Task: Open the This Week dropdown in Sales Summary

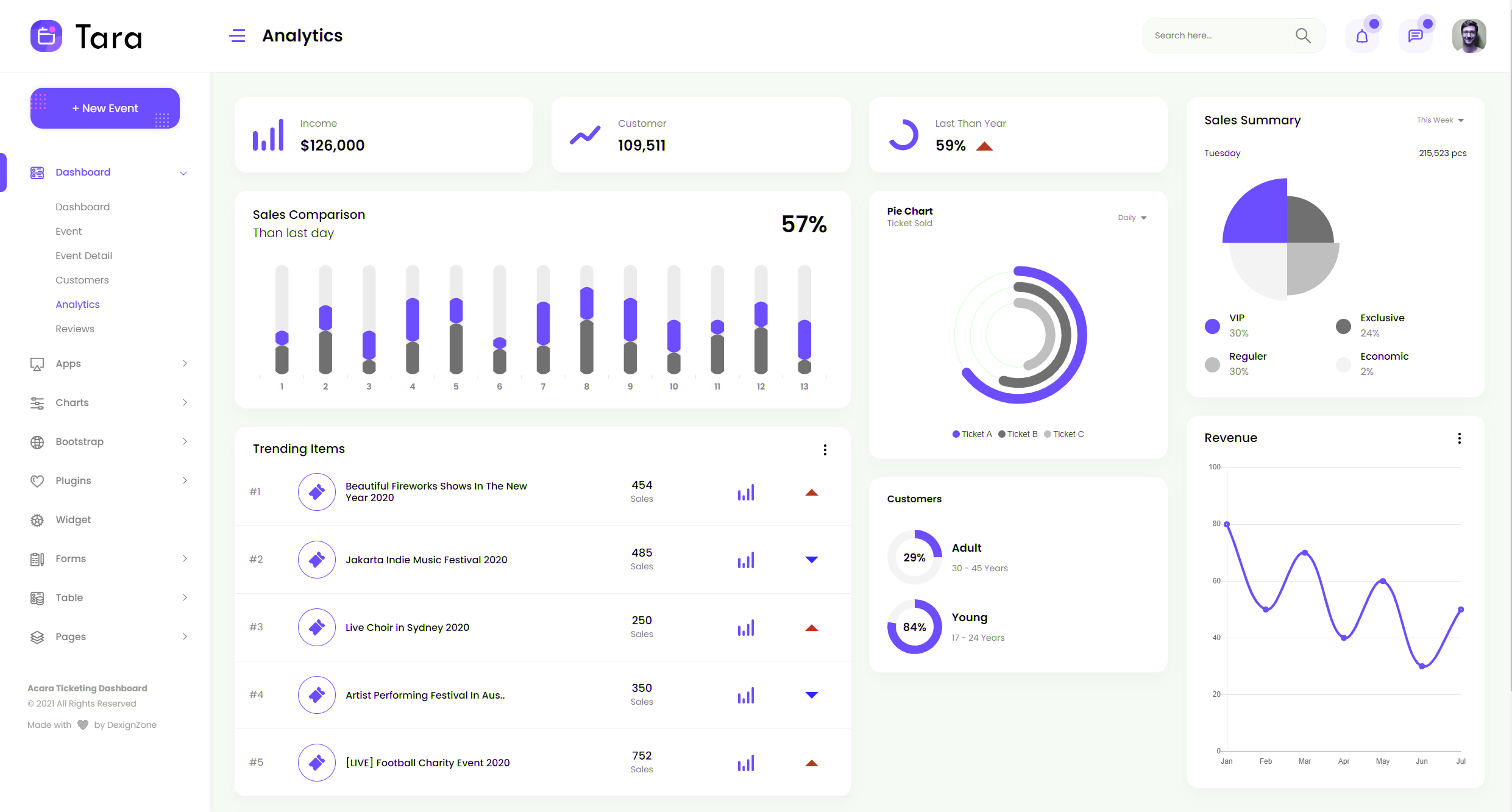Action: pyautogui.click(x=1440, y=120)
